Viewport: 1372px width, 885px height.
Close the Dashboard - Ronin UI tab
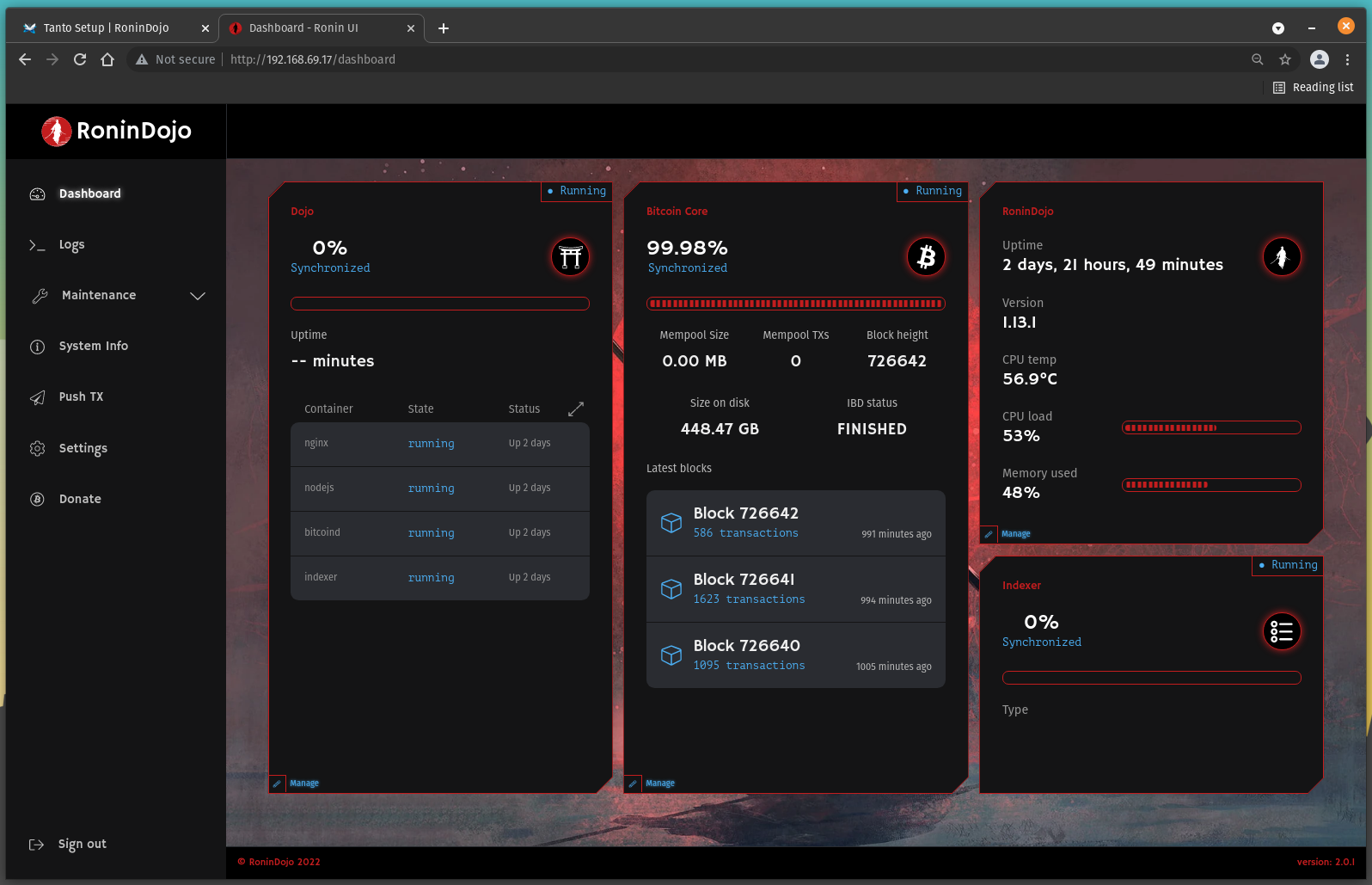point(411,28)
